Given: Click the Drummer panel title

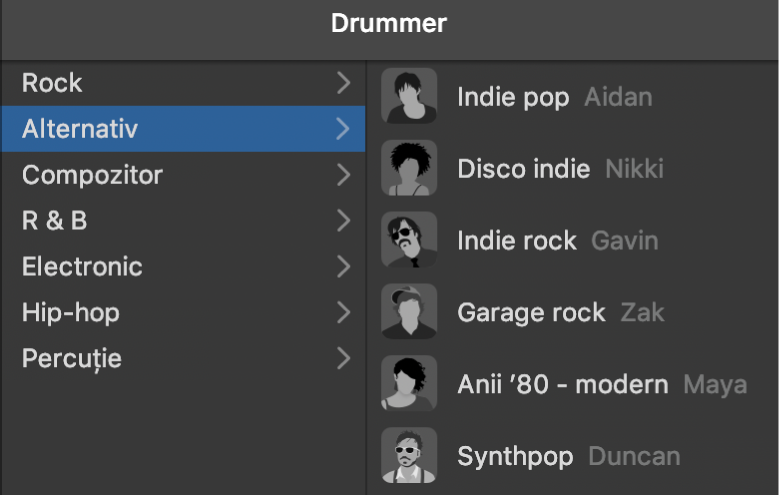Looking at the screenshot, I should pyautogui.click(x=389, y=23).
